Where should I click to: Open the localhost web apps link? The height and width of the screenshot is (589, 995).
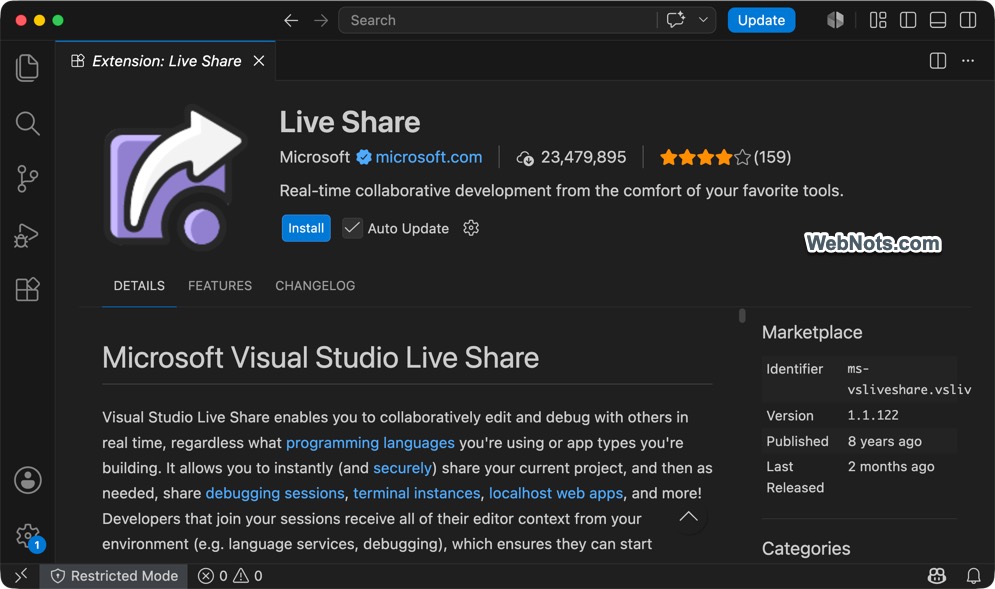[556, 493]
